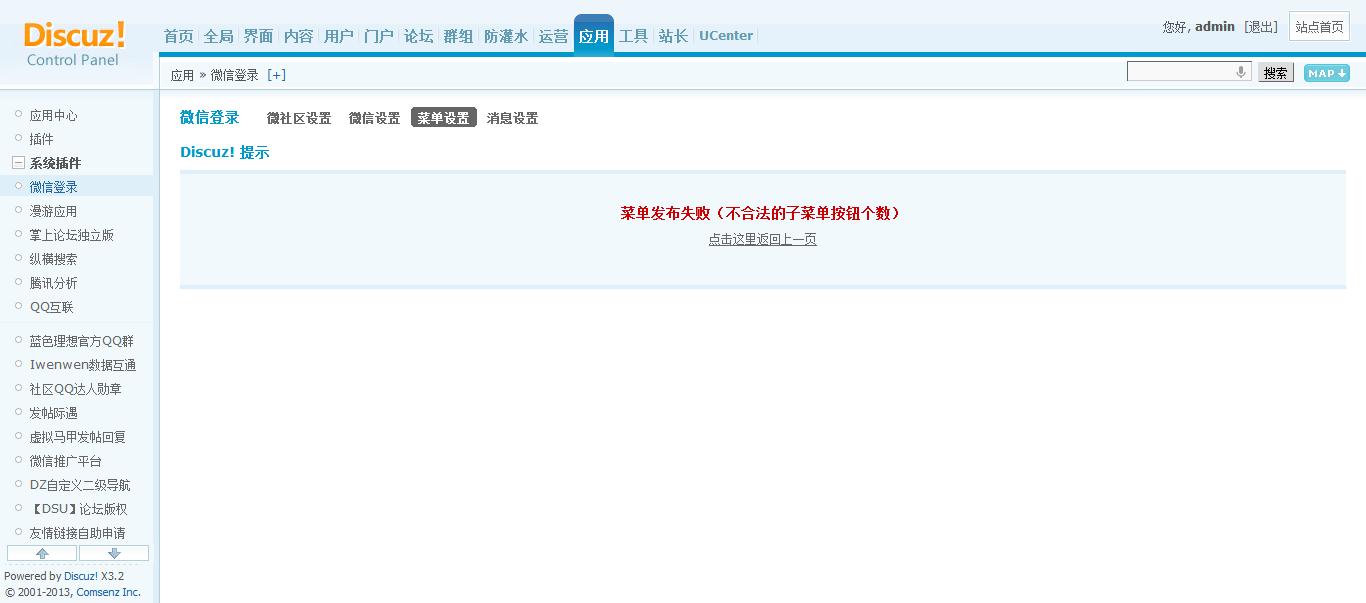
Task: Click 点击这里返回上一页 to go back
Action: [763, 239]
